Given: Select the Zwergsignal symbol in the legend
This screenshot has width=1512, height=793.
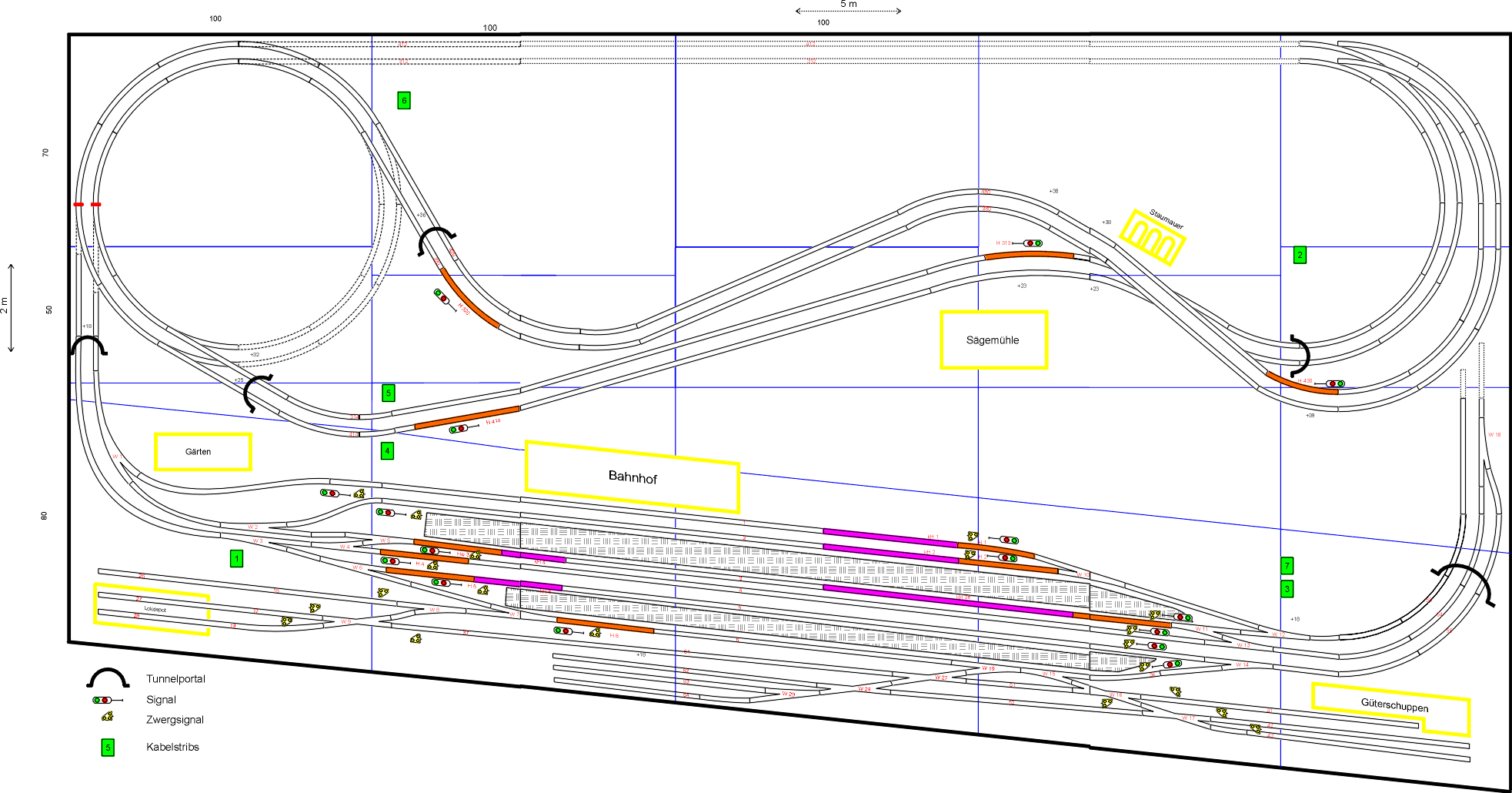Looking at the screenshot, I should pyautogui.click(x=108, y=717).
